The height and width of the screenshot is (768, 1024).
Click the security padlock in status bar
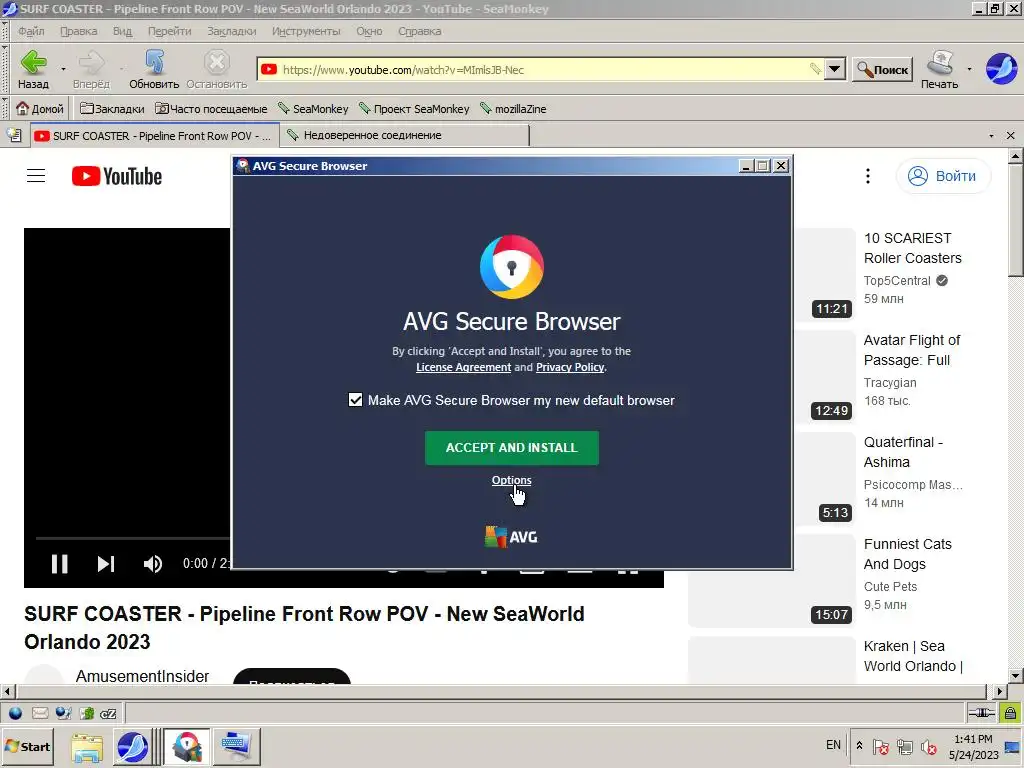[1010, 713]
